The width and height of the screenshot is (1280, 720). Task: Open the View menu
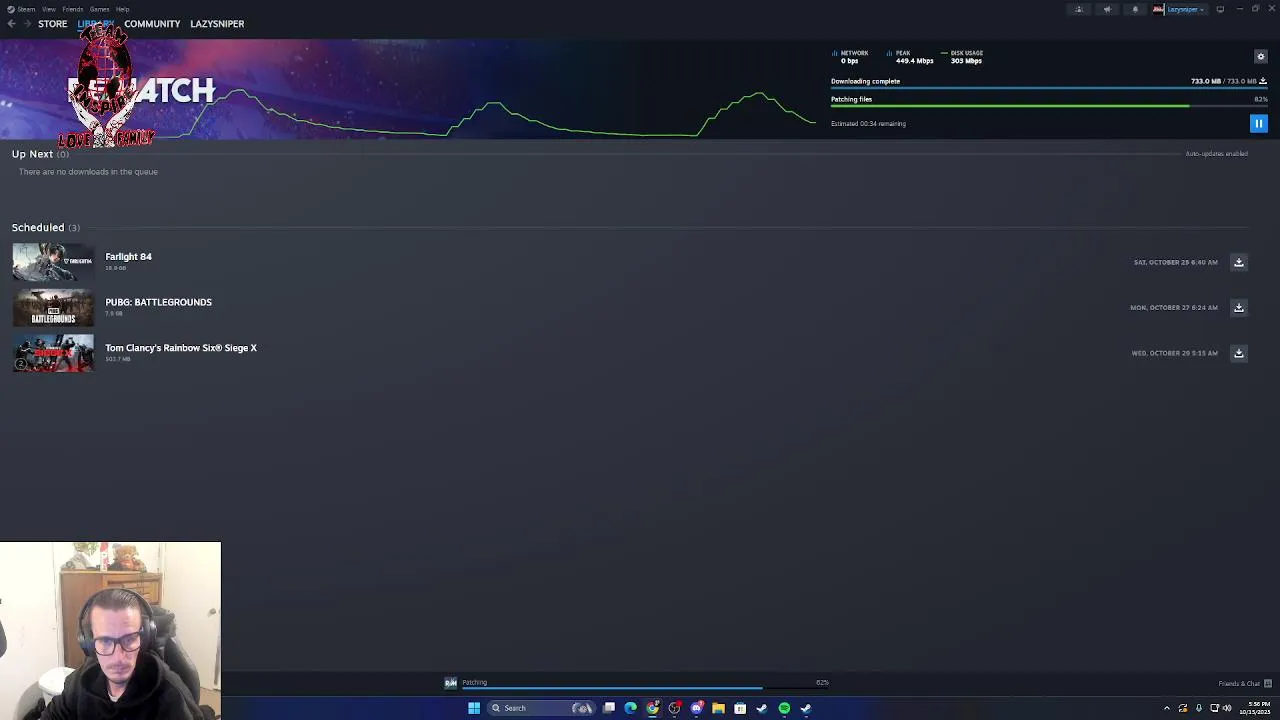pos(48,9)
